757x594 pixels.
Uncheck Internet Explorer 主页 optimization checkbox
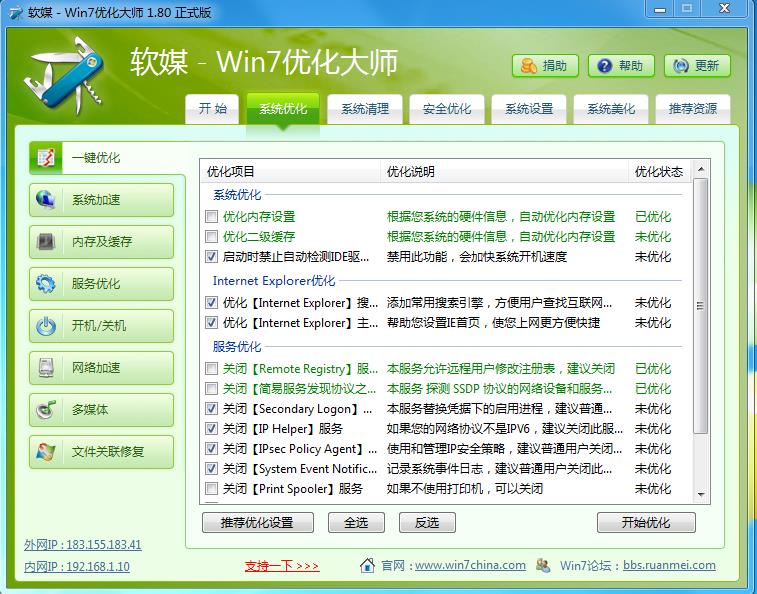211,322
